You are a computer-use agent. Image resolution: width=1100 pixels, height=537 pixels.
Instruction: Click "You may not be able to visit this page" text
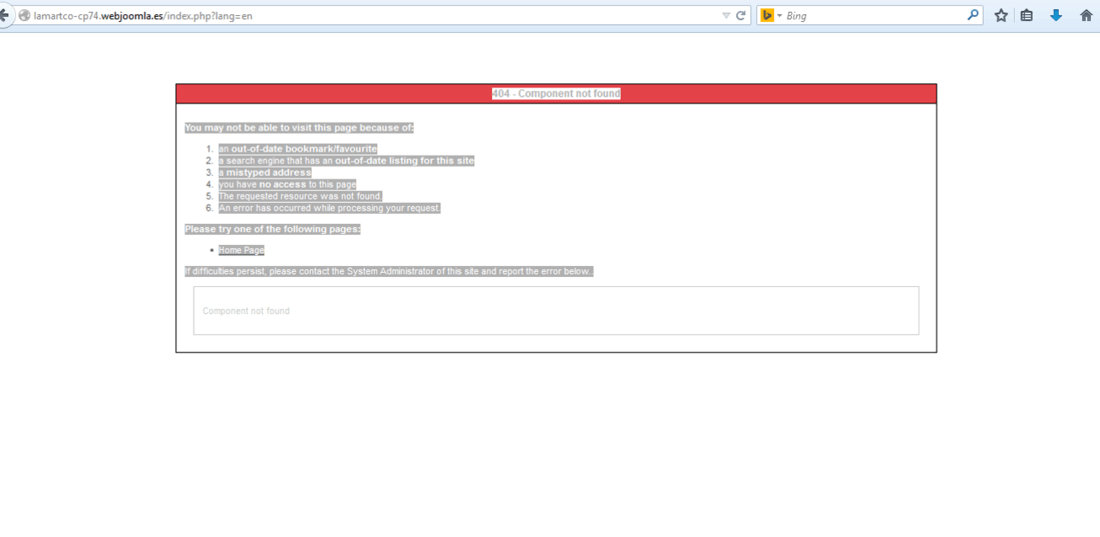point(300,128)
